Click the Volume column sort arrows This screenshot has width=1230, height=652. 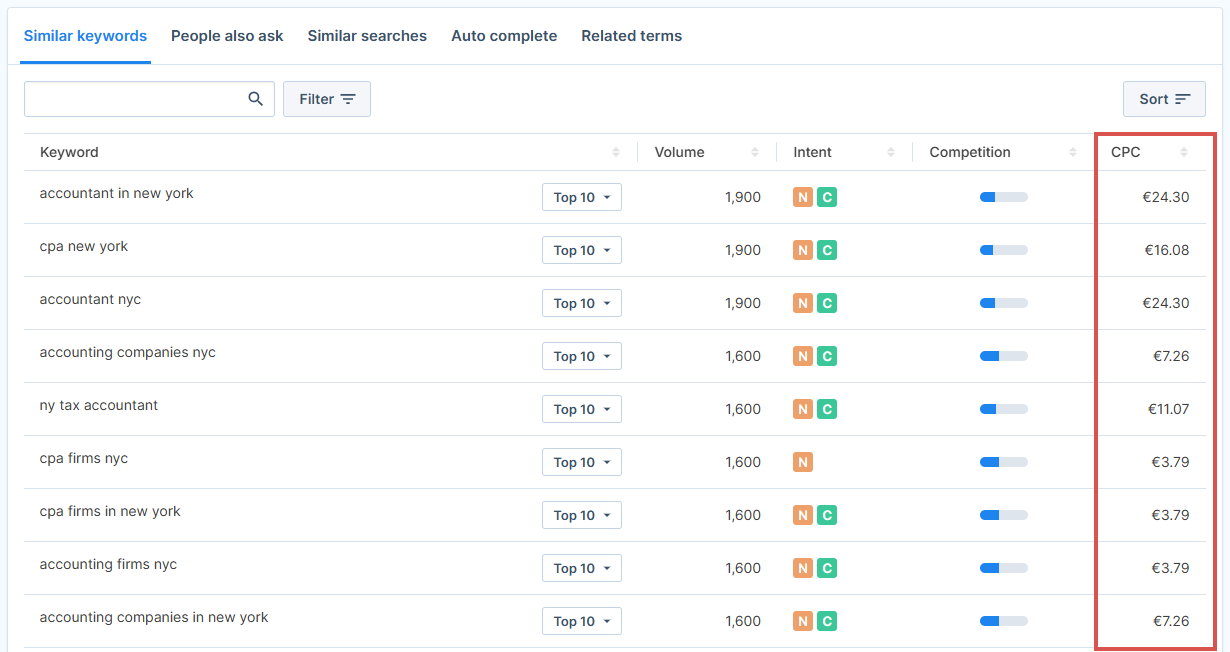pyautogui.click(x=755, y=152)
